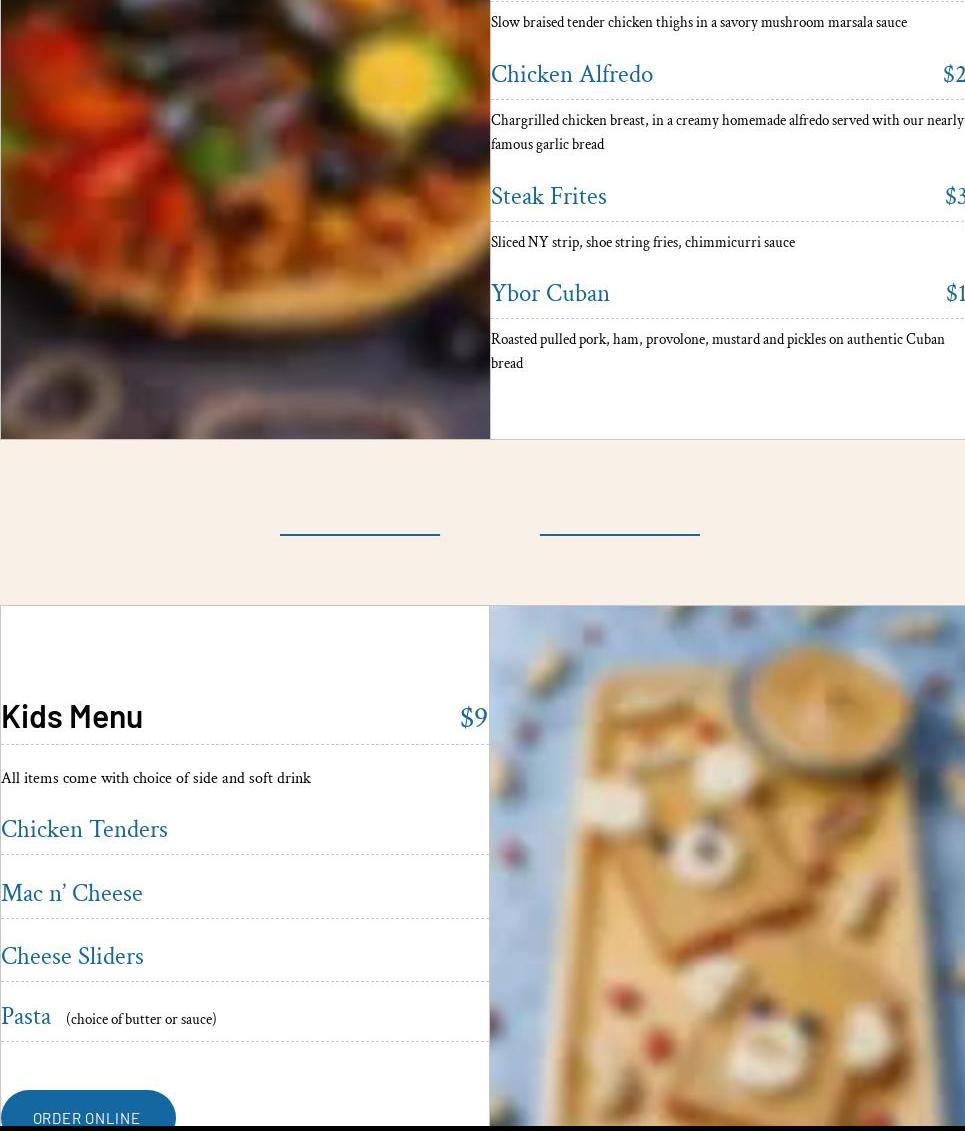Choose the Ybor Cuban item title
The width and height of the screenshot is (965, 1131).
click(550, 294)
